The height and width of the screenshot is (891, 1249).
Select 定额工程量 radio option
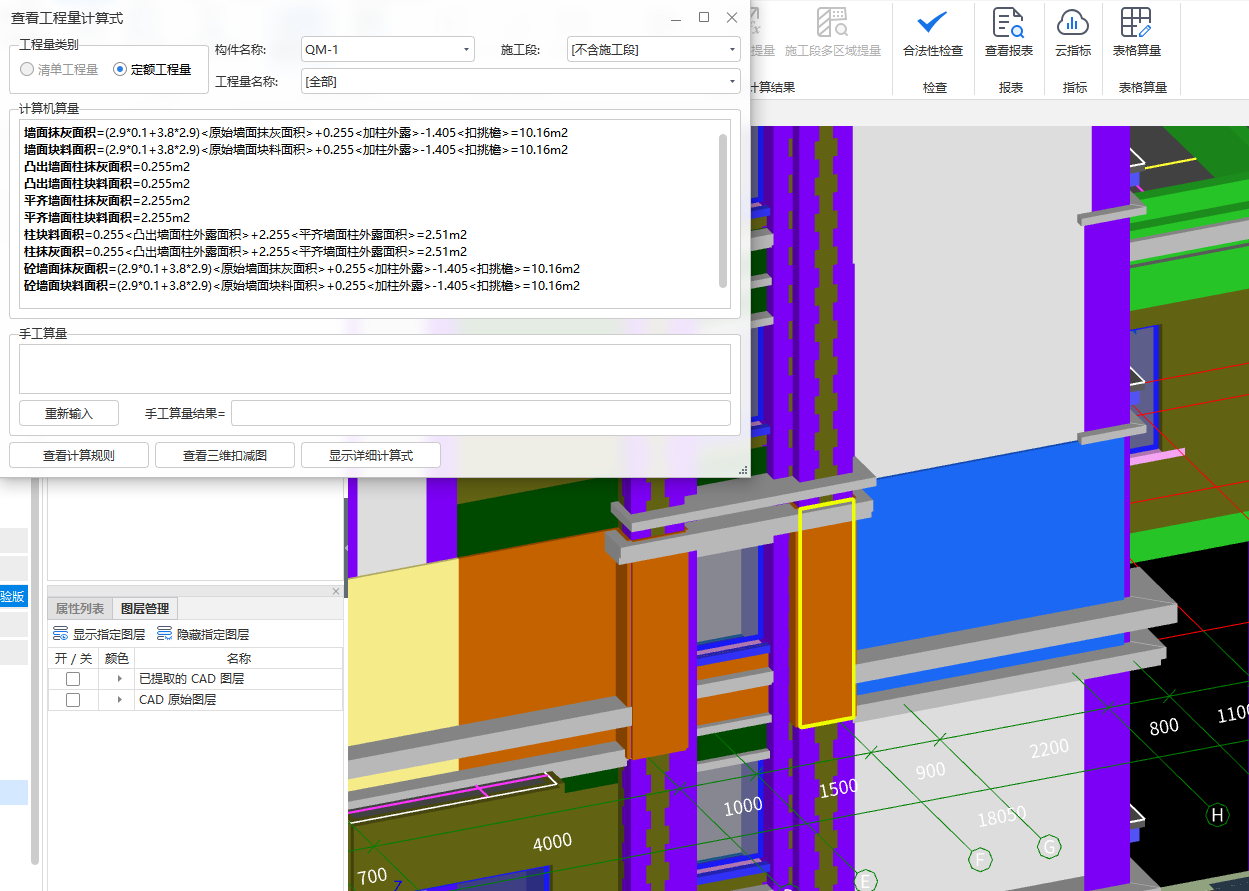152,69
